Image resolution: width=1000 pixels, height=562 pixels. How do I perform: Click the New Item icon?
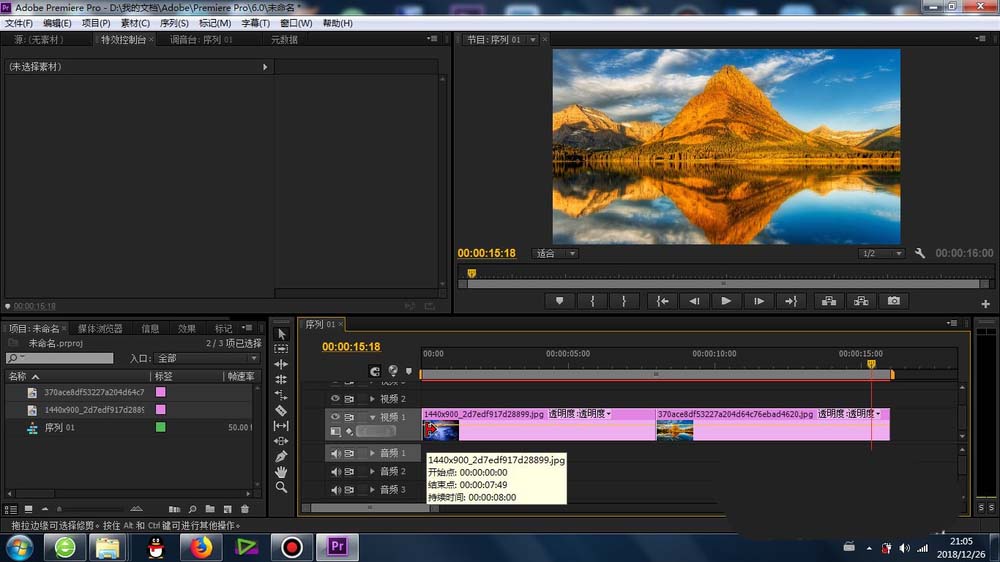coord(228,509)
